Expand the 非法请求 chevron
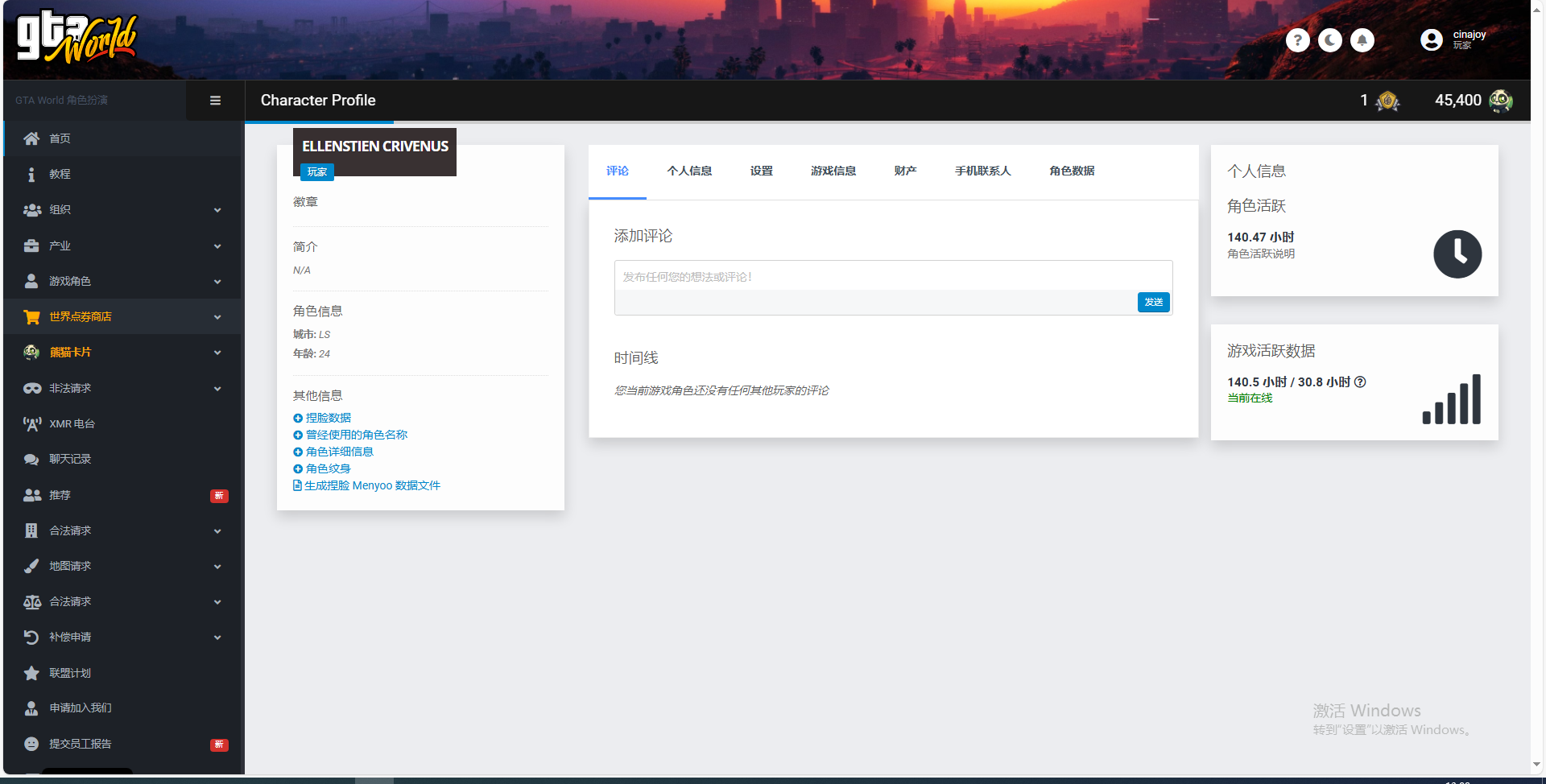This screenshot has height=784, width=1546. pos(217,389)
